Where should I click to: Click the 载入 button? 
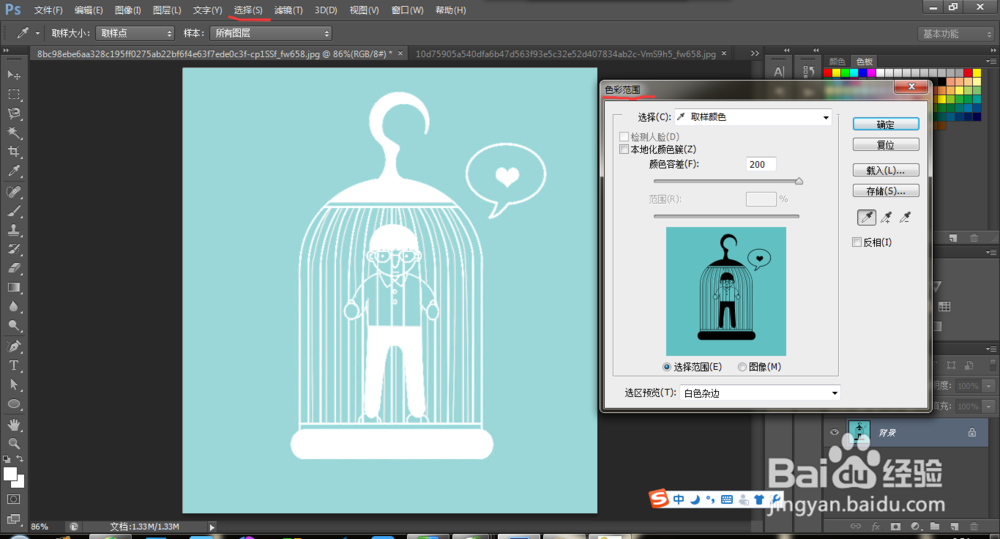click(886, 170)
